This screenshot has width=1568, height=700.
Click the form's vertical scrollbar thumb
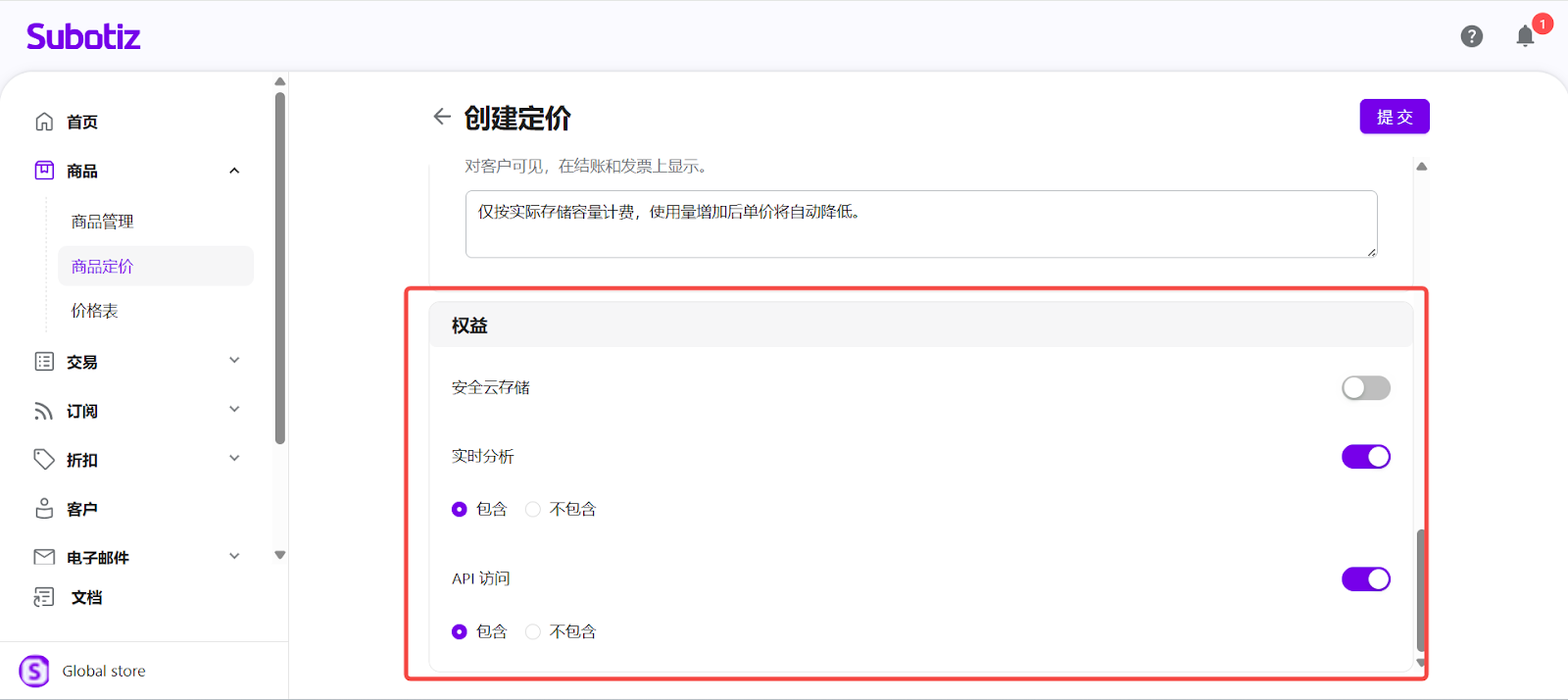coord(1421,588)
